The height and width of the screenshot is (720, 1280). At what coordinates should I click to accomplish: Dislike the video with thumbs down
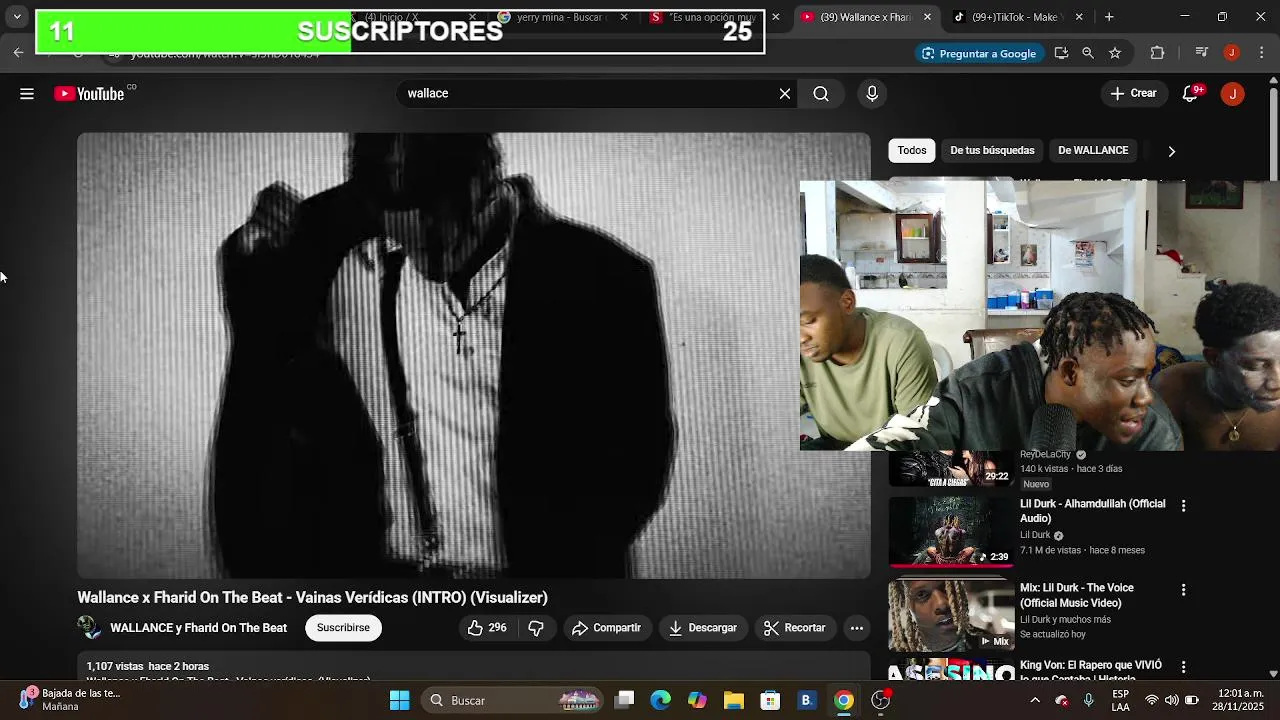click(536, 628)
